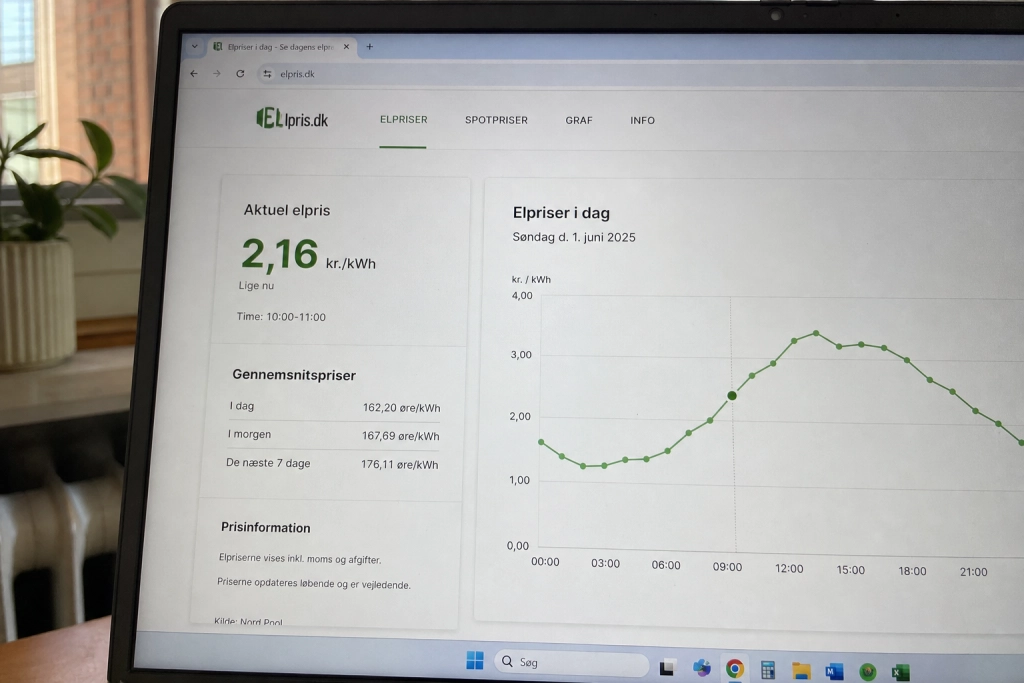This screenshot has width=1024, height=683.
Task: Click the 00:00 data point on the chart
Action: [x=541, y=442]
